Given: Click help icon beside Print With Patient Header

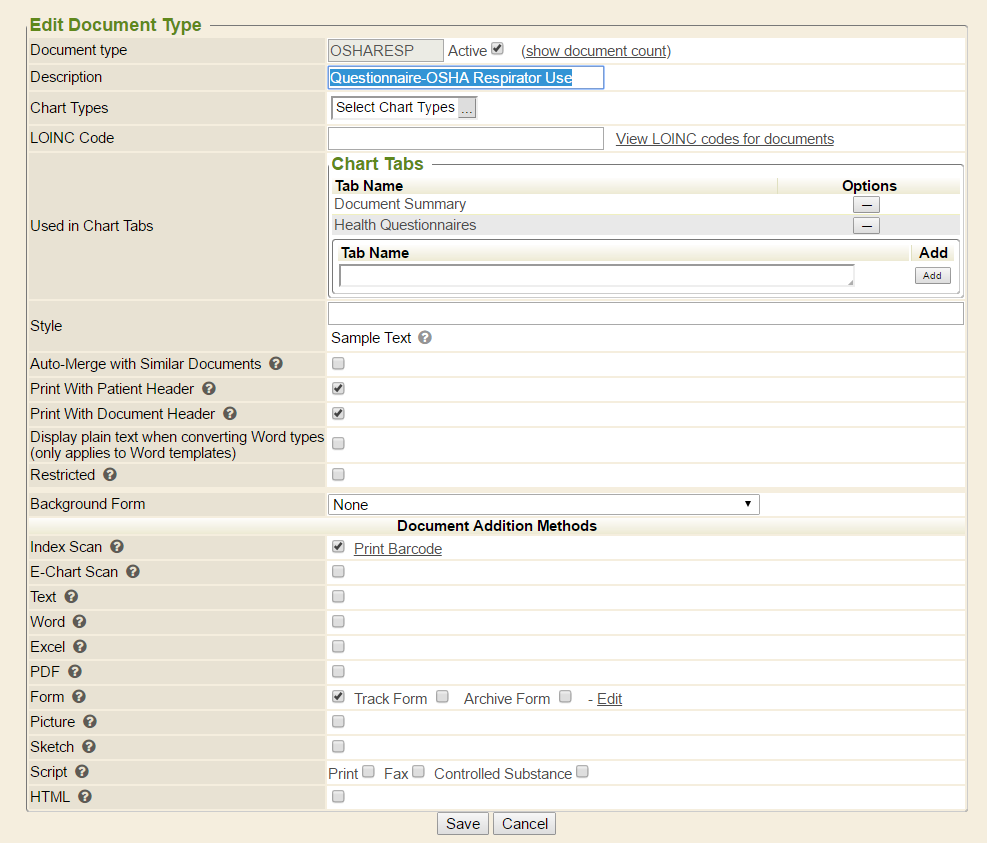Looking at the screenshot, I should coord(210,388).
